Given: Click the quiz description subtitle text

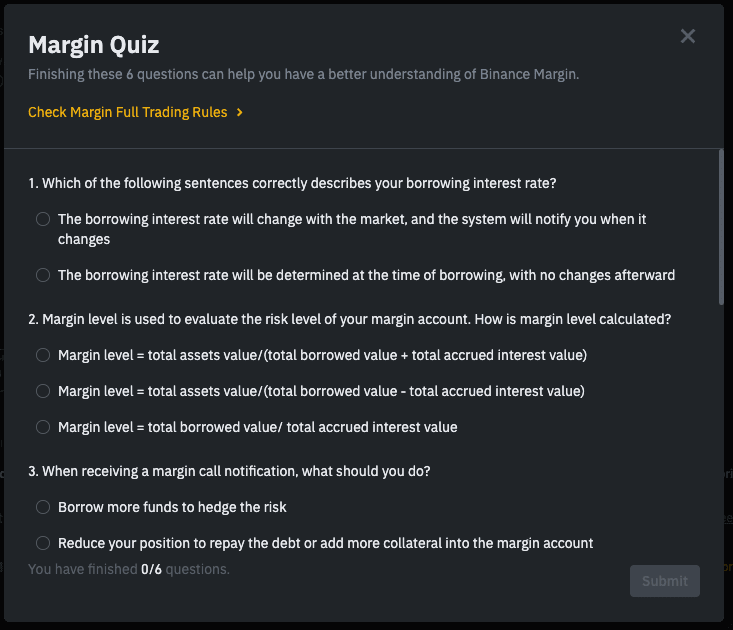Looking at the screenshot, I should pyautogui.click(x=303, y=74).
